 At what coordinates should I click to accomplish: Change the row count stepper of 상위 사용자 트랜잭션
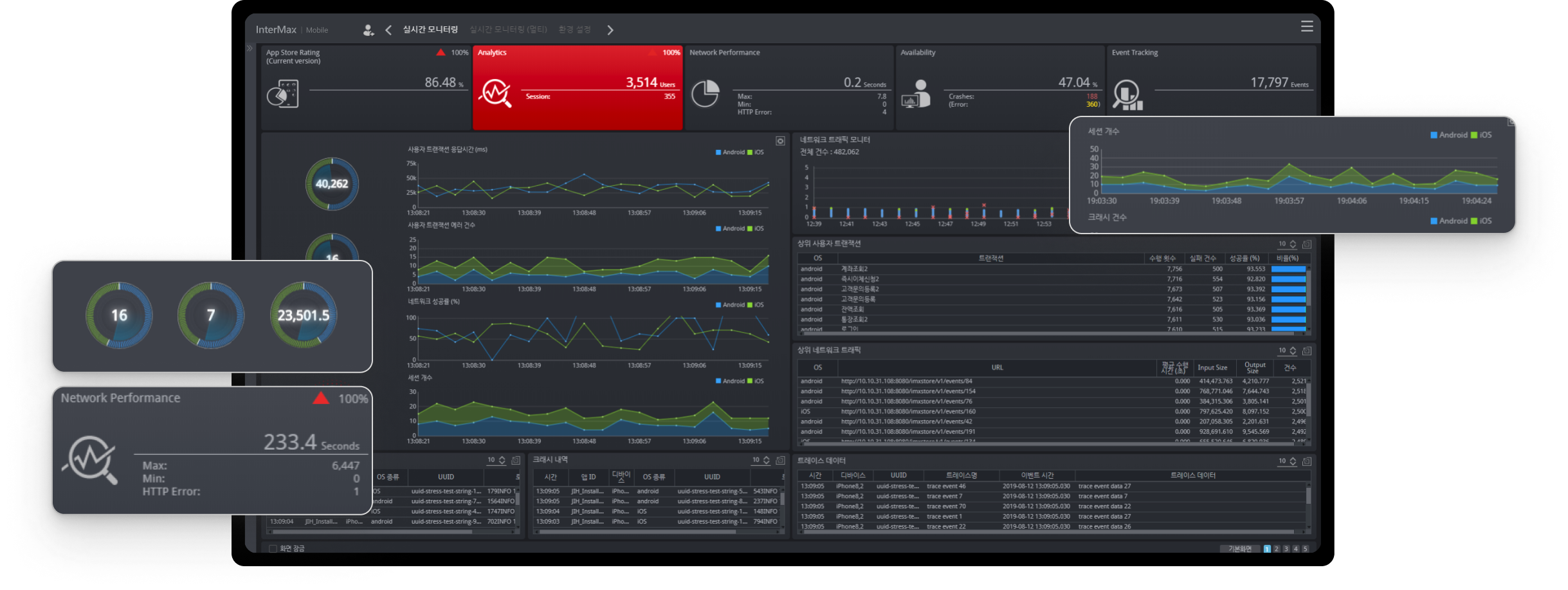[1293, 244]
